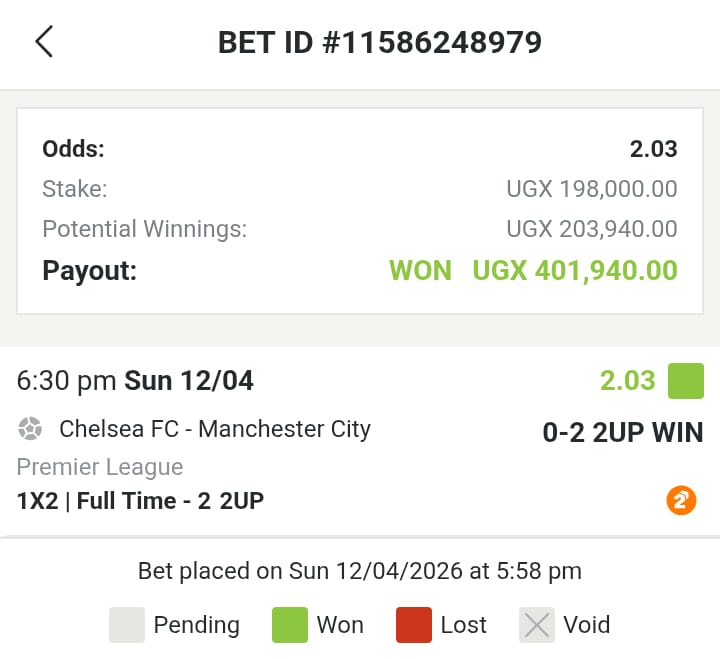Open the Chelsea FC - Manchester City match
The height and width of the screenshot is (659, 720).
[215, 430]
